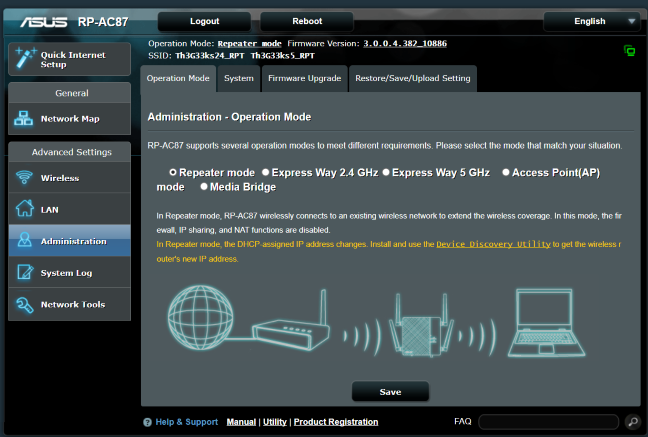Click the General section header

click(69, 93)
